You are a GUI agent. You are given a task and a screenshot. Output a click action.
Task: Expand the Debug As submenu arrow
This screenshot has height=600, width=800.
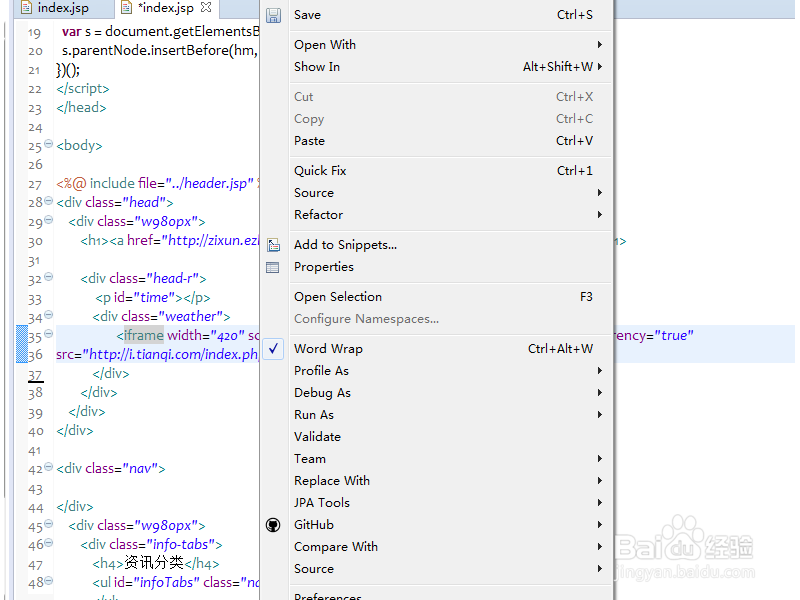600,393
